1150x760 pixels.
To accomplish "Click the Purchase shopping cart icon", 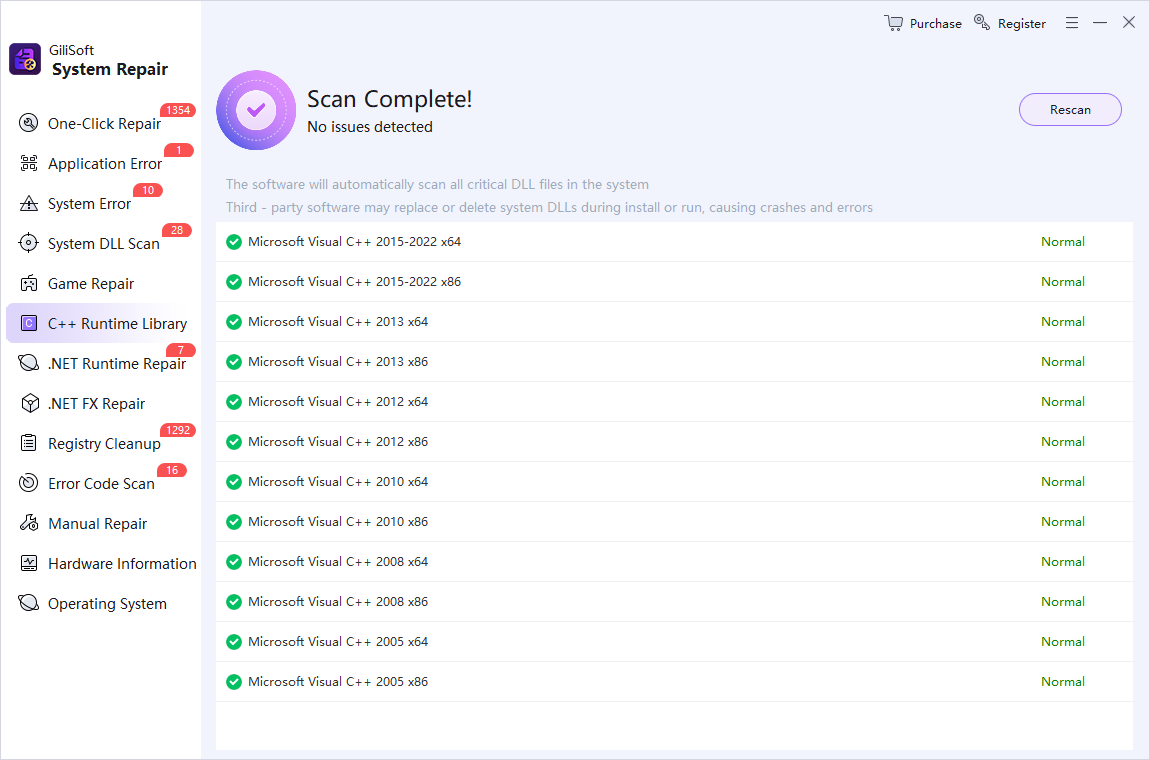I will [x=893, y=23].
